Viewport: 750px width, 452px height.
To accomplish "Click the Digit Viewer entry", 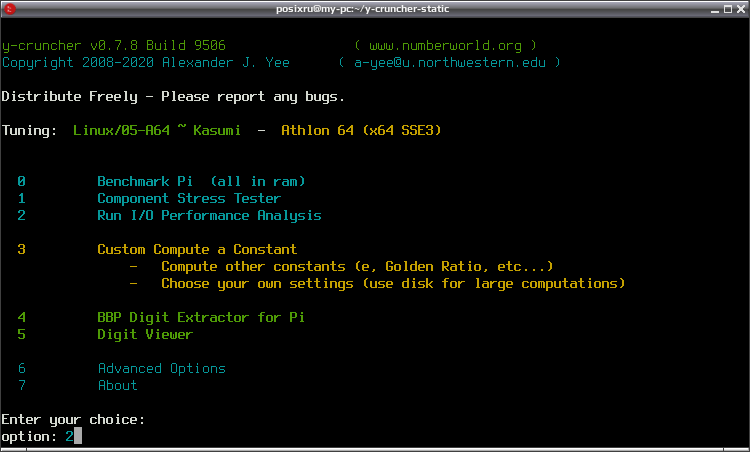I will point(145,334).
